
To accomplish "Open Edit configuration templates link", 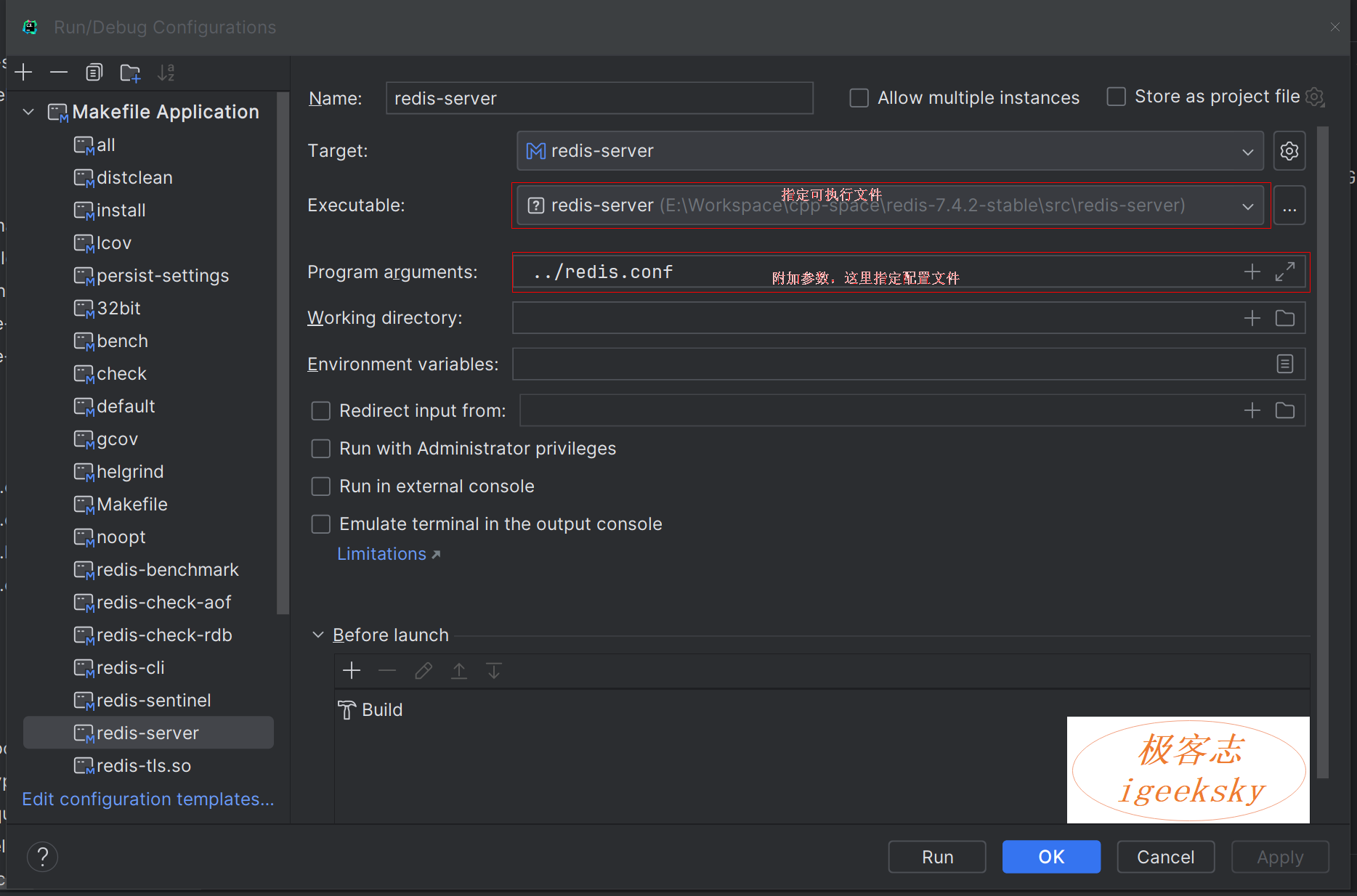I will 148,799.
